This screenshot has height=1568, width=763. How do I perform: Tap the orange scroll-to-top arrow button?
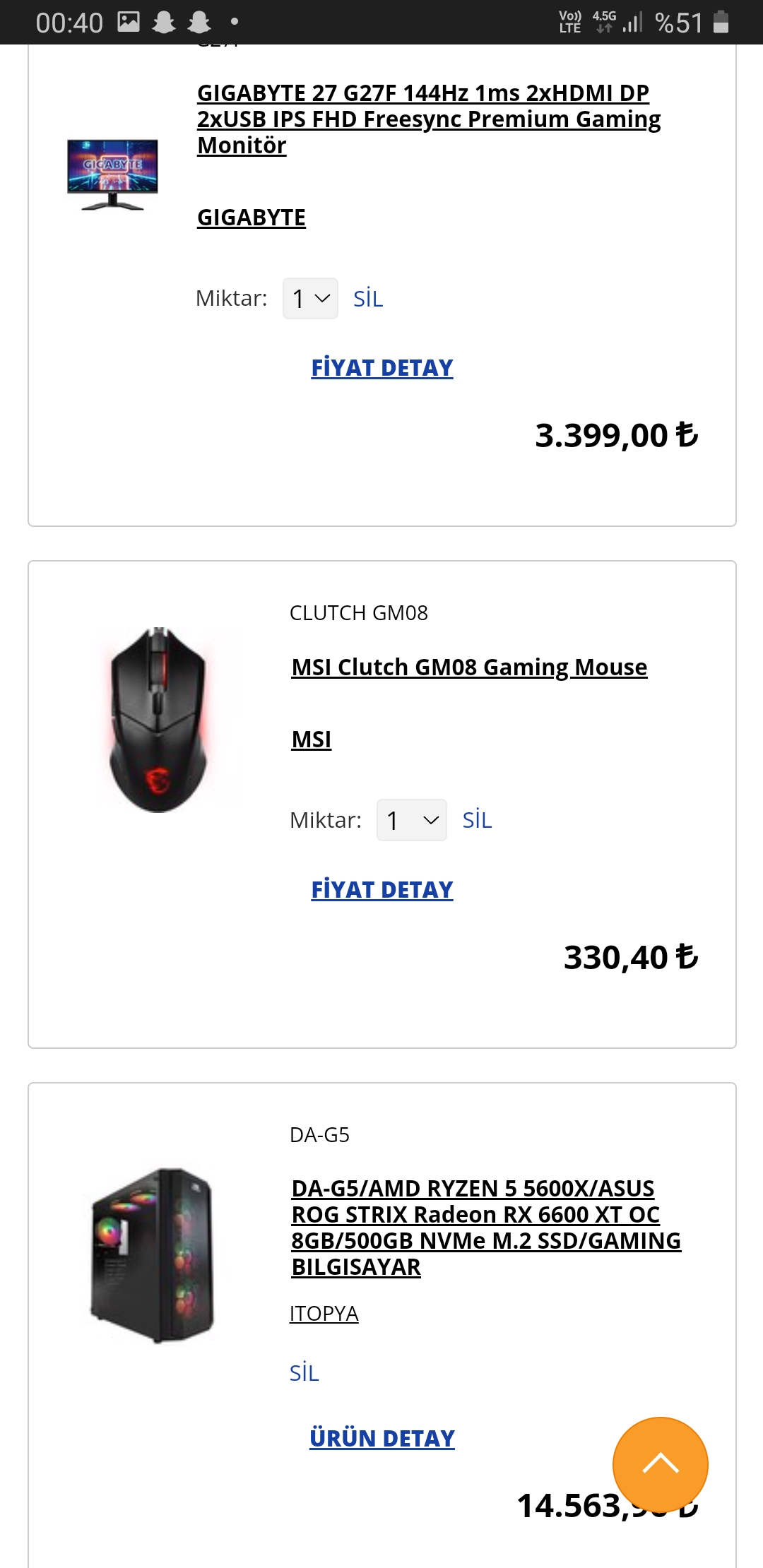point(660,1464)
